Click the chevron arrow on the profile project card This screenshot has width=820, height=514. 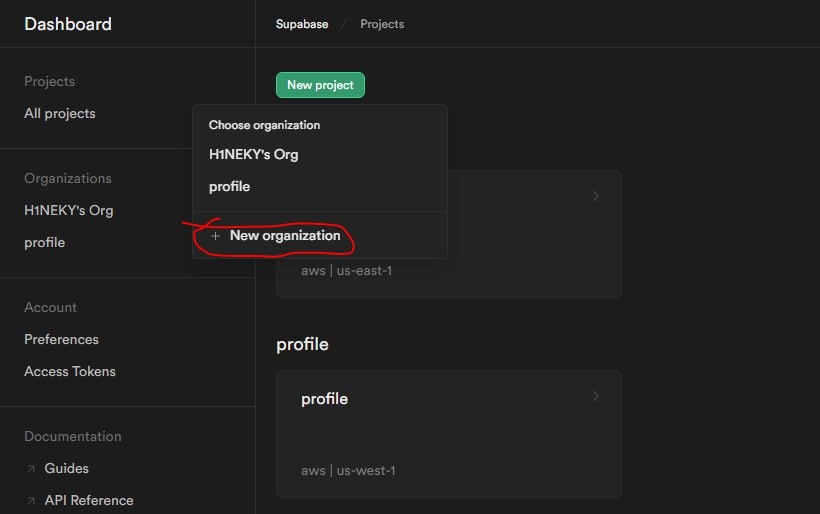[596, 396]
